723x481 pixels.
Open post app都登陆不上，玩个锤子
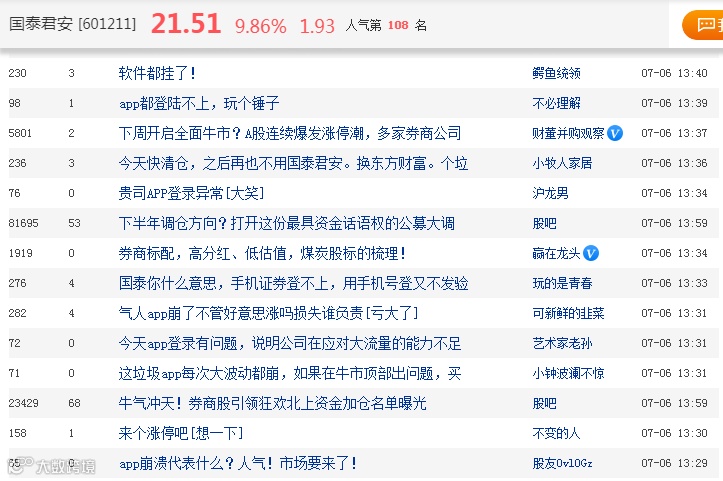click(199, 103)
